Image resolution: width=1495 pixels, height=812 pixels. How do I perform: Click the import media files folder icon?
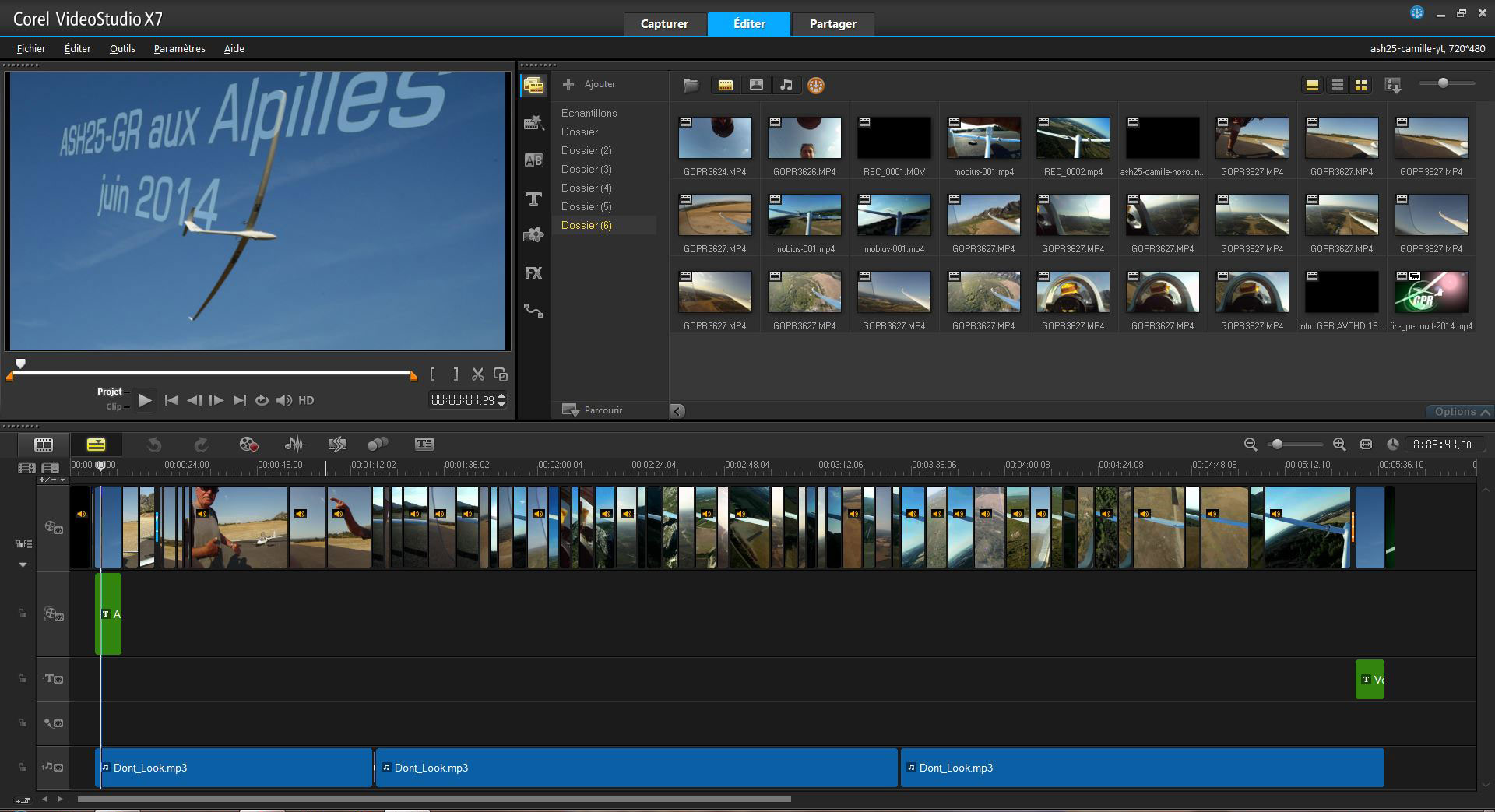pos(691,86)
